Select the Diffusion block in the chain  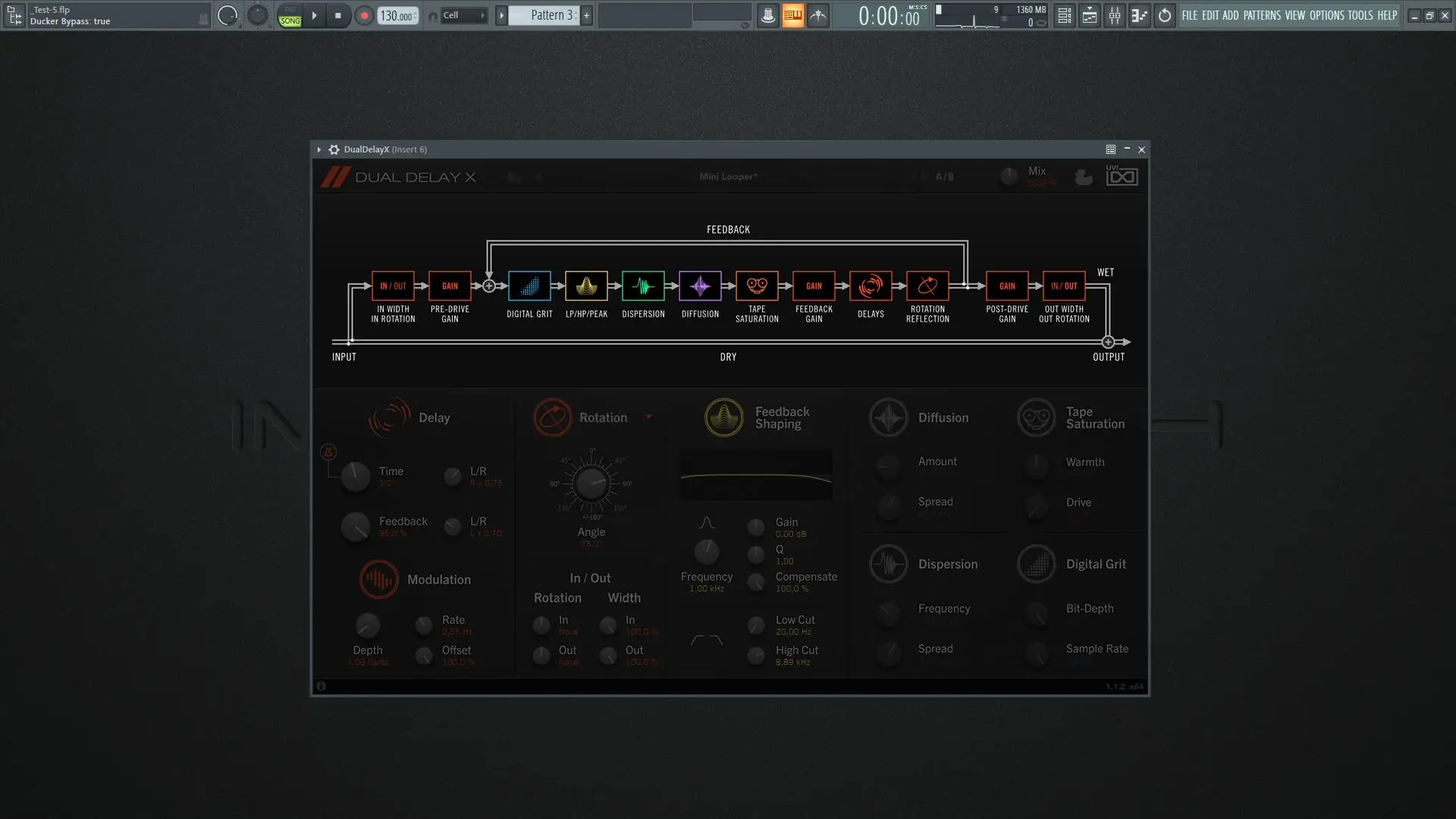pyautogui.click(x=700, y=286)
